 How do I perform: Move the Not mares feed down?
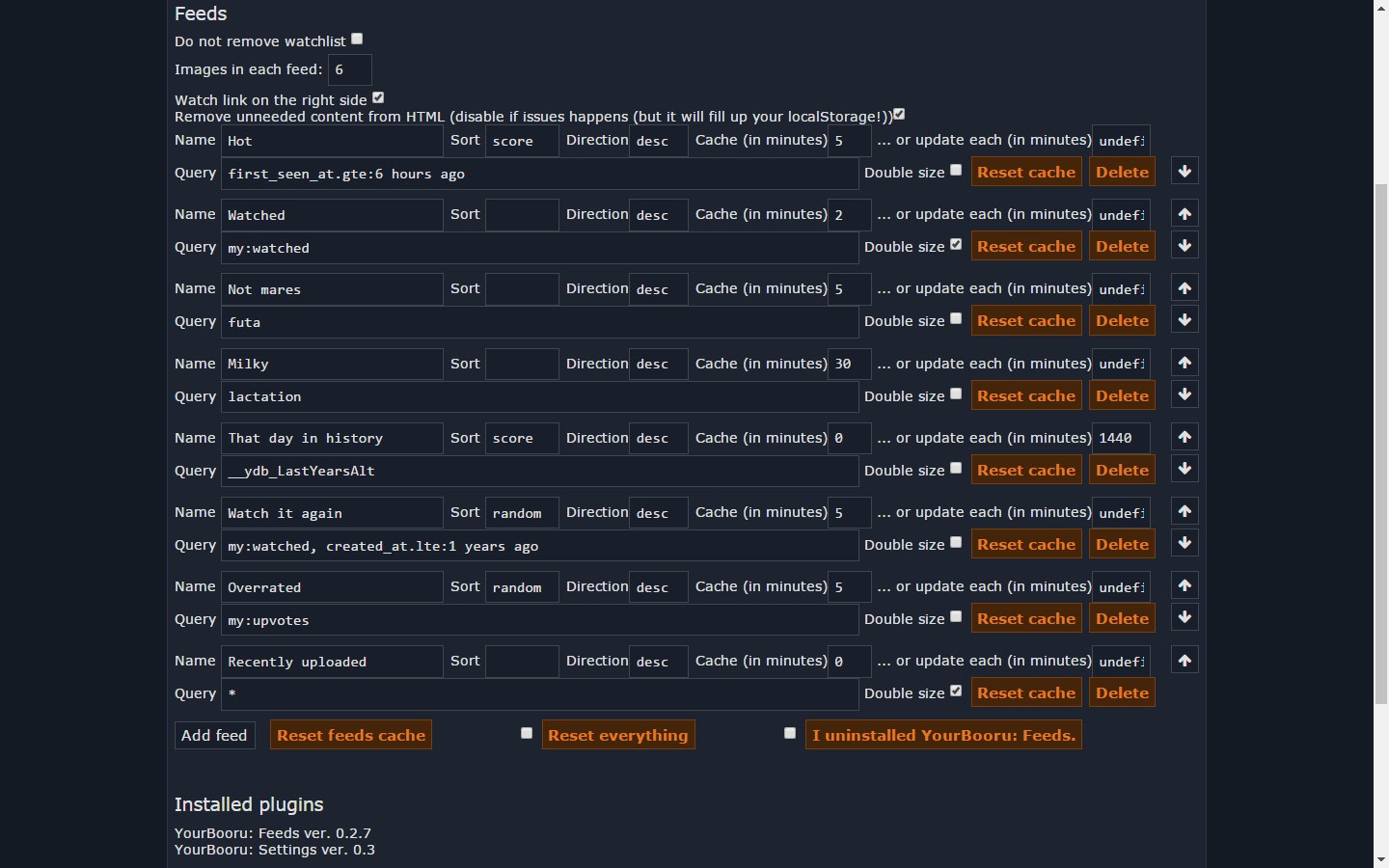click(x=1185, y=320)
